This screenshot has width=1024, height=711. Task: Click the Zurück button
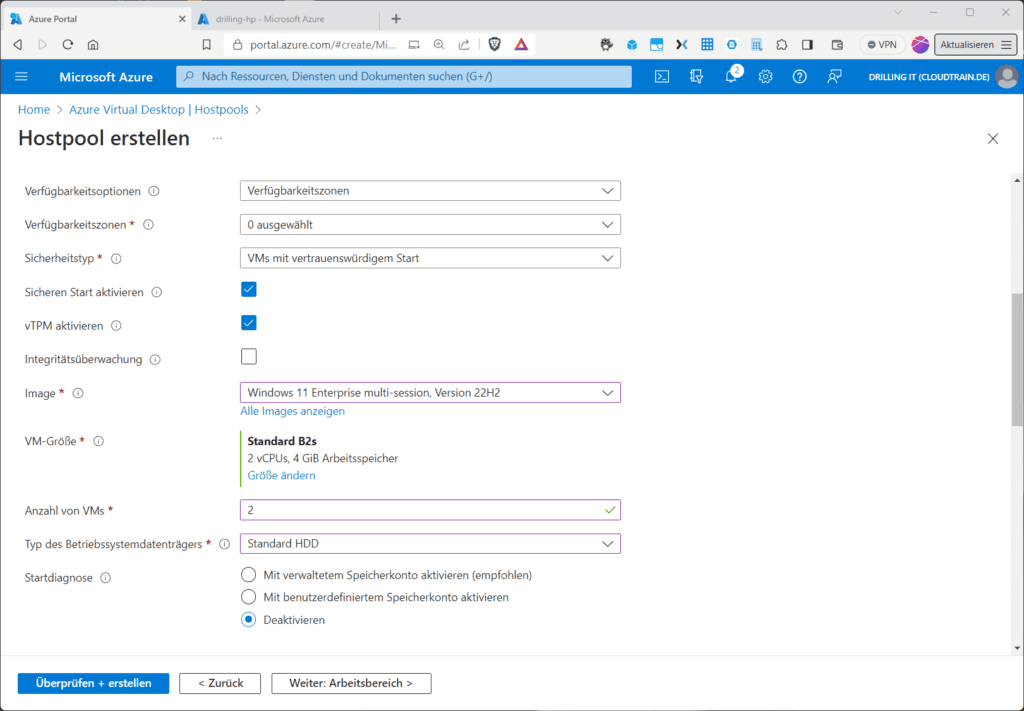click(x=220, y=683)
